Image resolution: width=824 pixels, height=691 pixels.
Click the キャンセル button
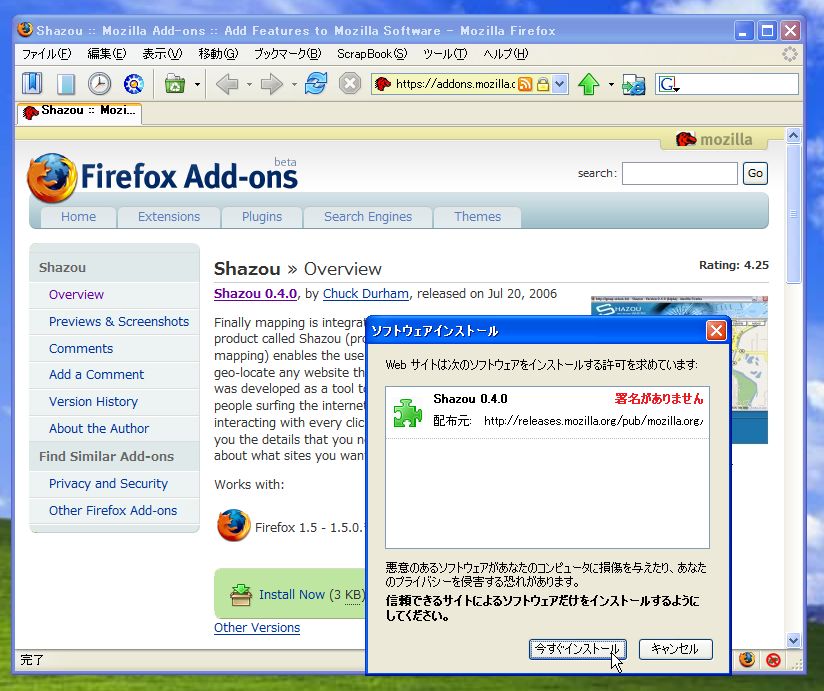675,649
